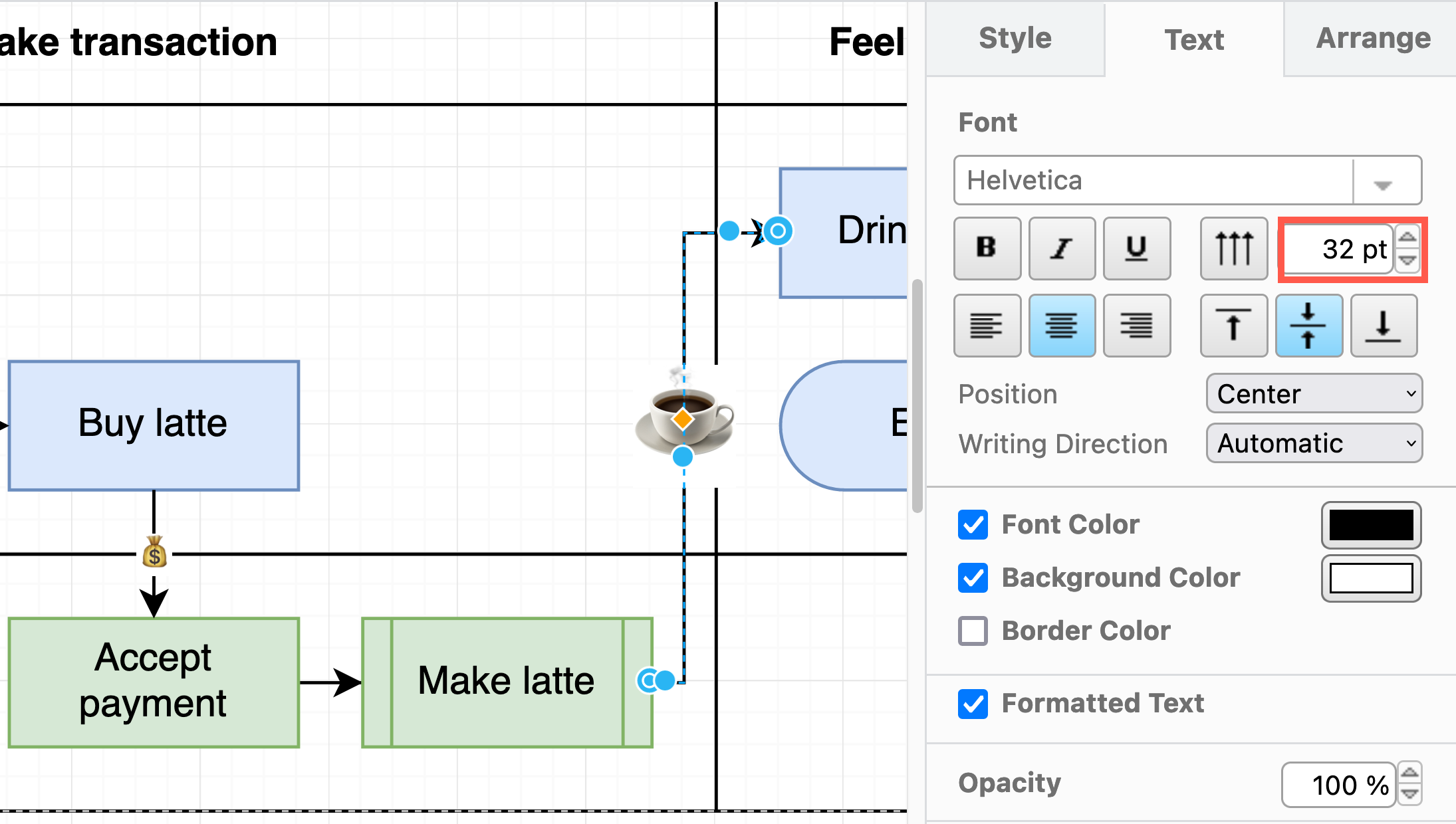Image resolution: width=1456 pixels, height=824 pixels.
Task: Set text alignment to left
Action: (x=987, y=326)
